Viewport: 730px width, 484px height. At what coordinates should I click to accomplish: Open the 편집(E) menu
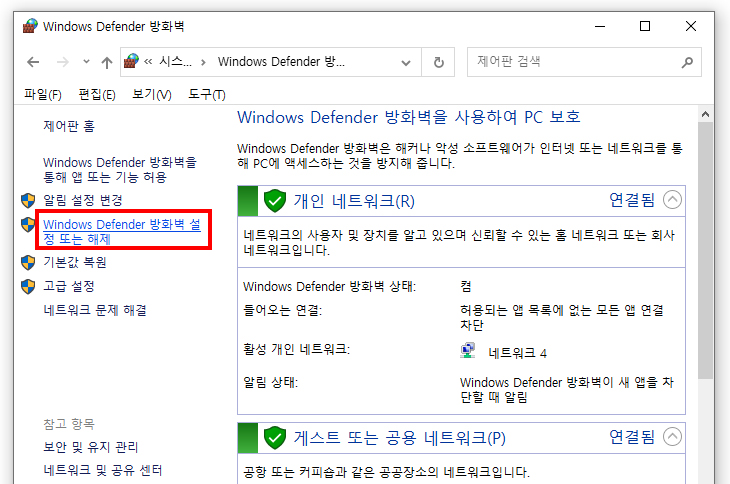point(97,95)
